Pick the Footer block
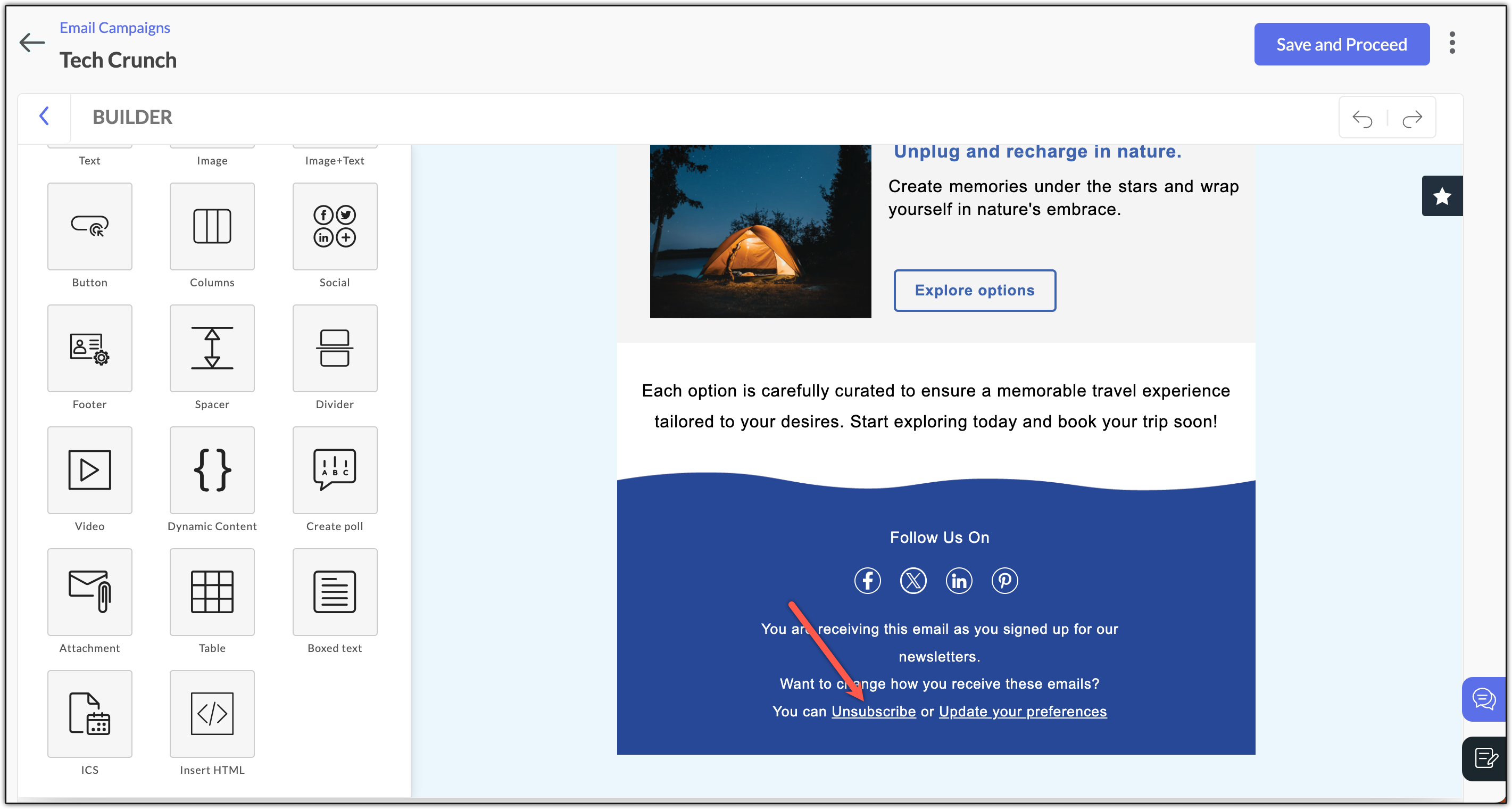Screen dimensions: 1512x809 click(90, 348)
